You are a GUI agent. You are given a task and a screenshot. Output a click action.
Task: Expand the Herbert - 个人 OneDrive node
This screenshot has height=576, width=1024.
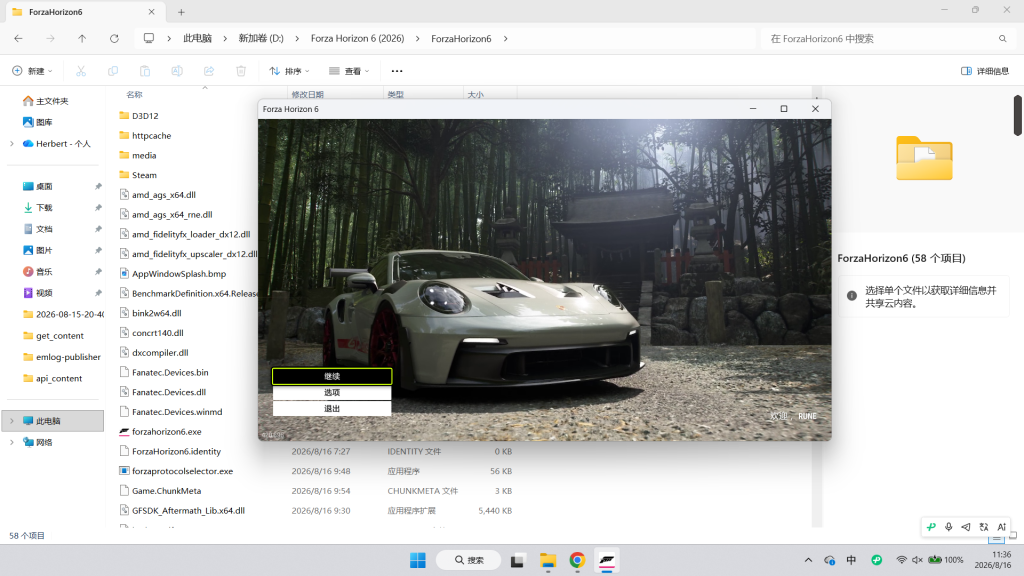click(12, 144)
